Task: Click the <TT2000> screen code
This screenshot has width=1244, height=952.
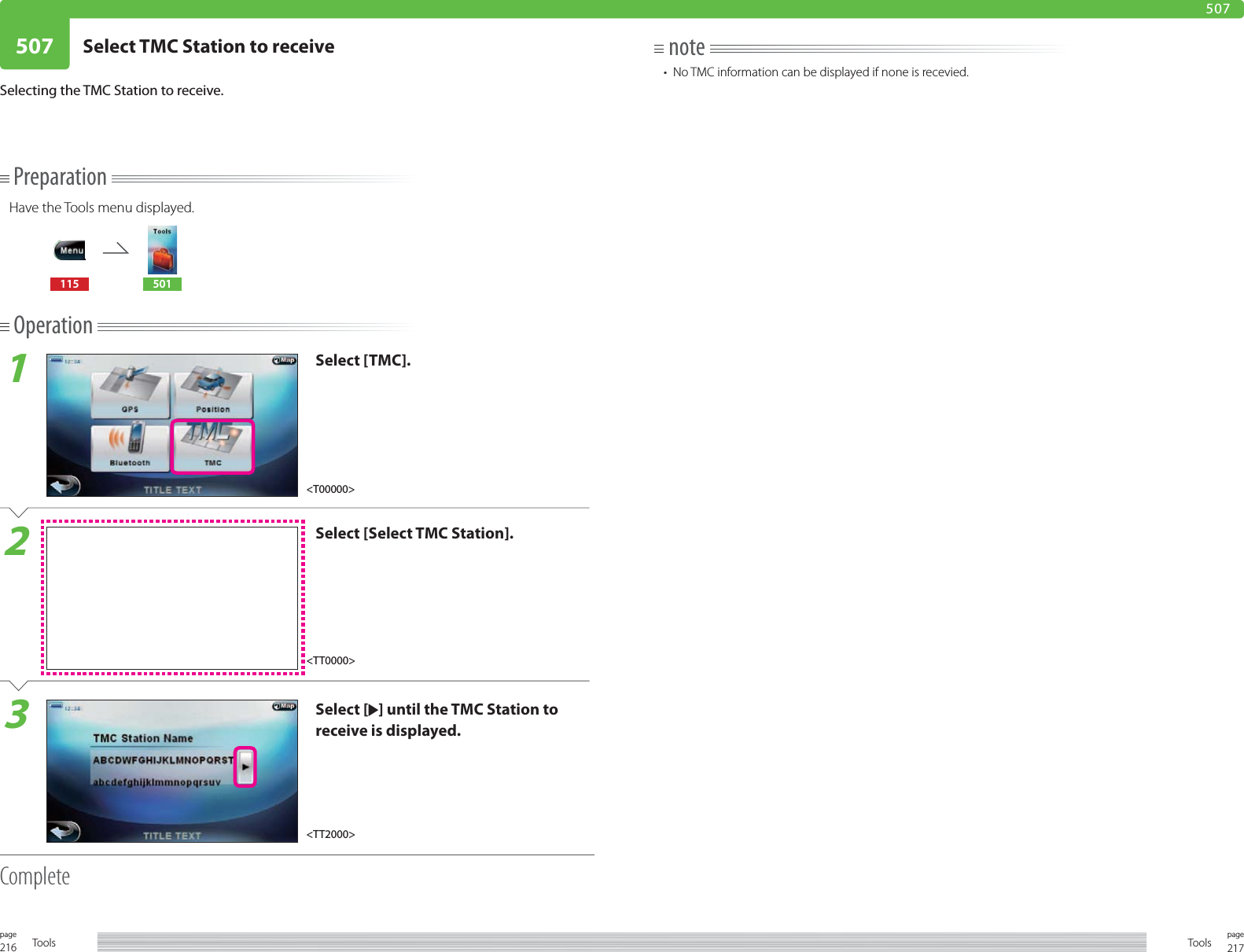Action: (x=330, y=834)
